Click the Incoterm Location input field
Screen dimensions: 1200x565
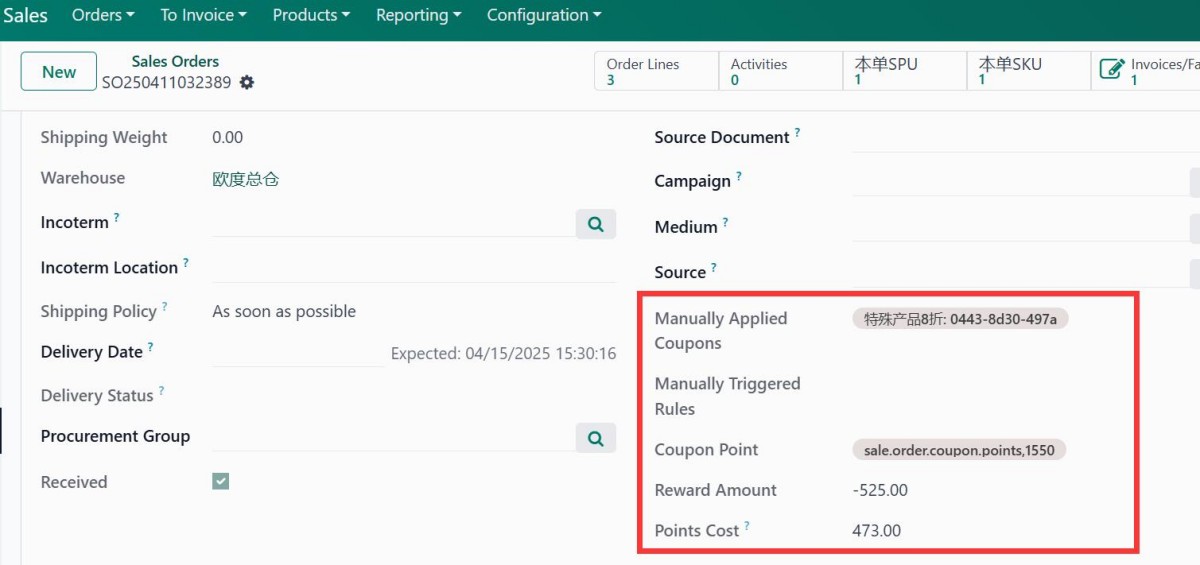click(x=413, y=268)
